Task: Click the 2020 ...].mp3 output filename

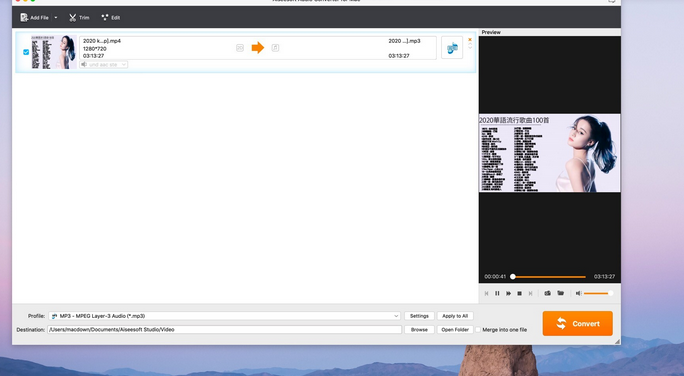Action: (x=404, y=41)
